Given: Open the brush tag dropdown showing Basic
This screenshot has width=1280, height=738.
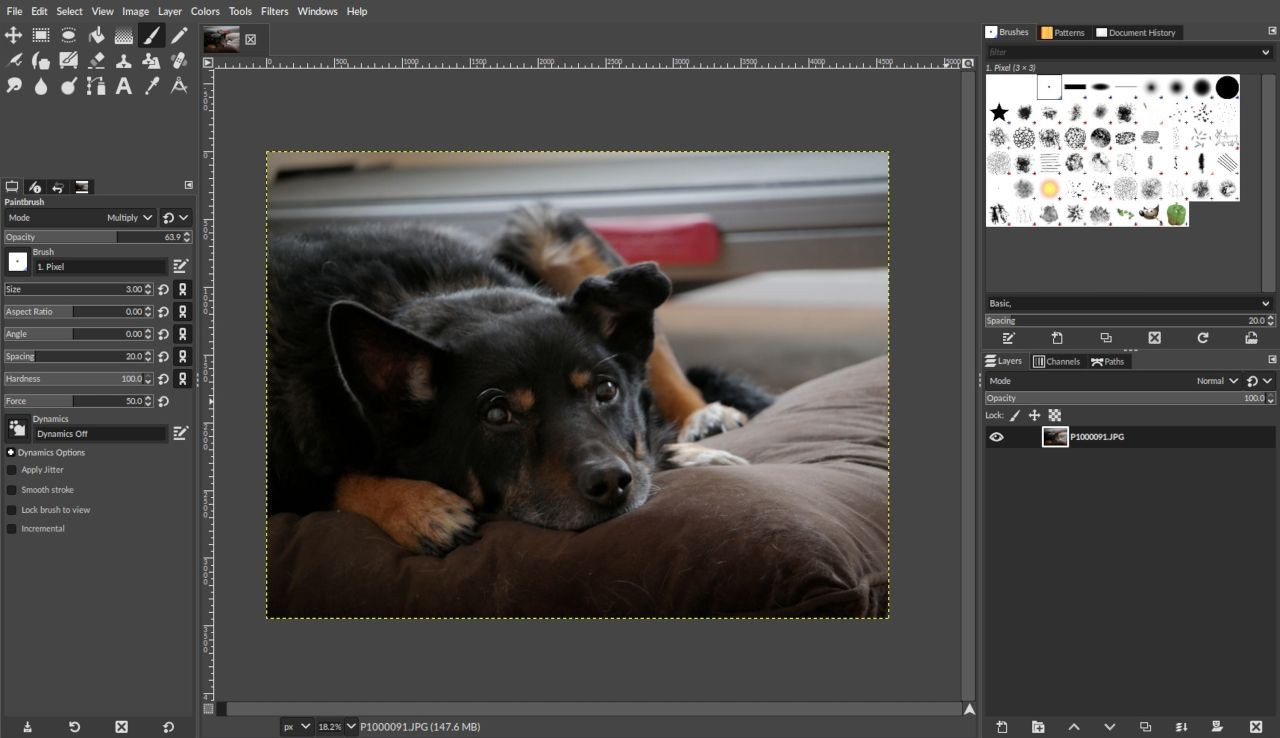Looking at the screenshot, I should click(1129, 303).
